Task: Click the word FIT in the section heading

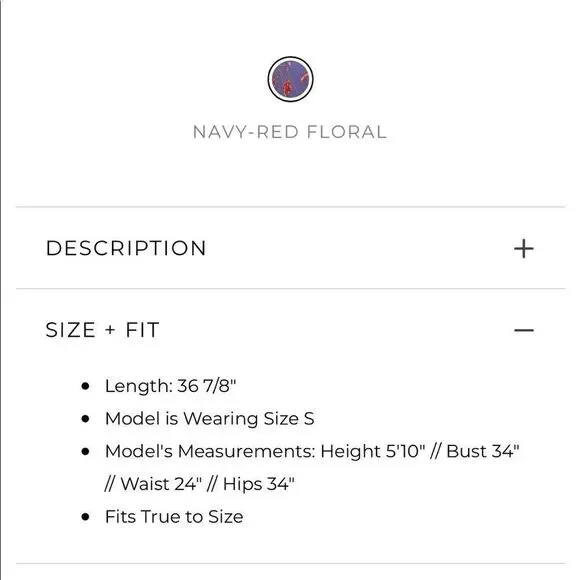Action: click(x=142, y=330)
